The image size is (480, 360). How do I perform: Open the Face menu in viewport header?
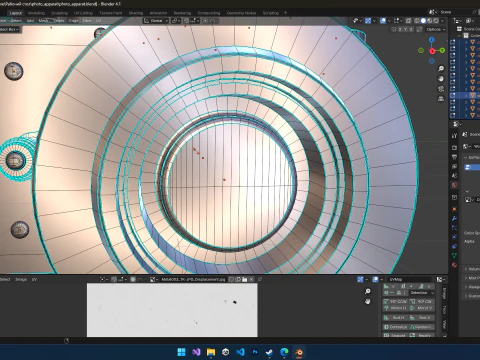[x=87, y=21]
